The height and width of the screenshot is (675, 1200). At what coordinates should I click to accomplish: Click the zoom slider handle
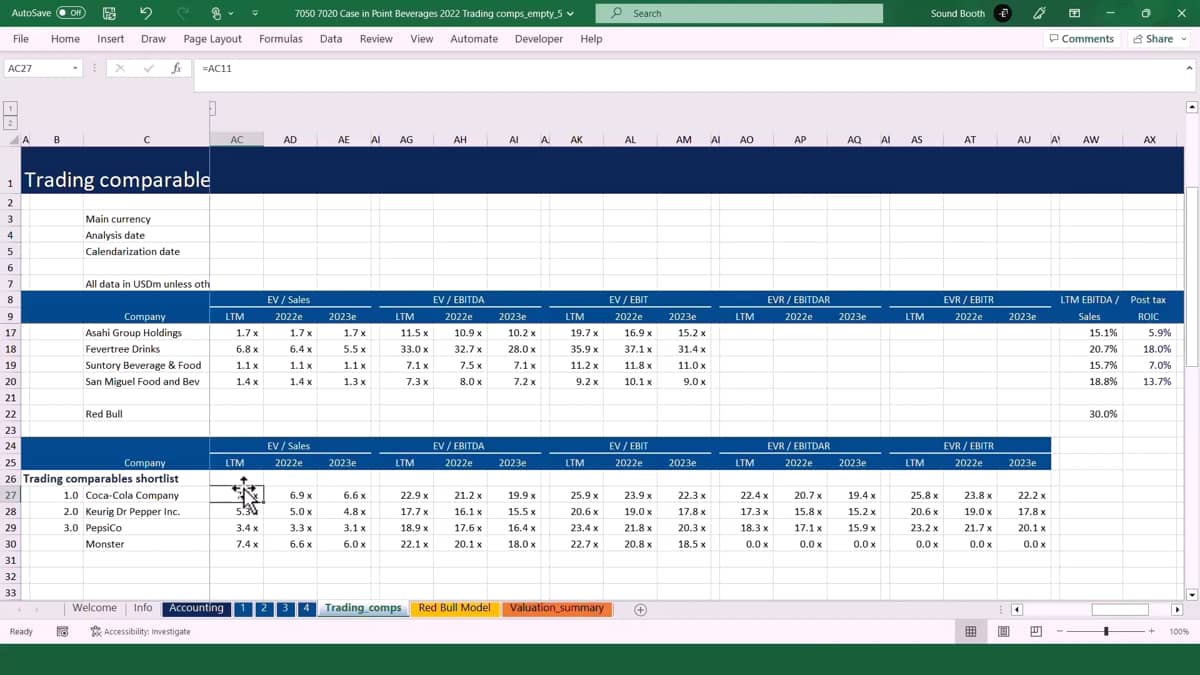point(1106,631)
